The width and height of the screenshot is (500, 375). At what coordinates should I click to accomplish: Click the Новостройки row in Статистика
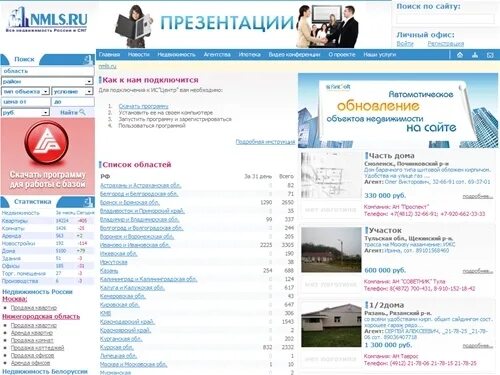48,243
